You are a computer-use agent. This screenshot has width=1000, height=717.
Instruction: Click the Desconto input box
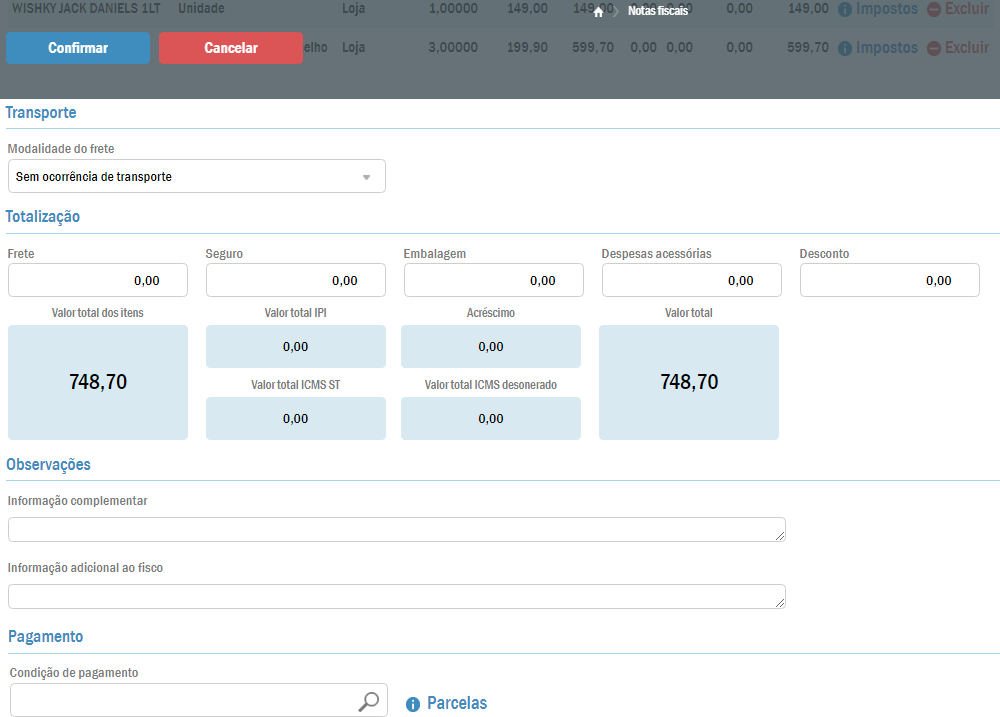[x=890, y=281]
